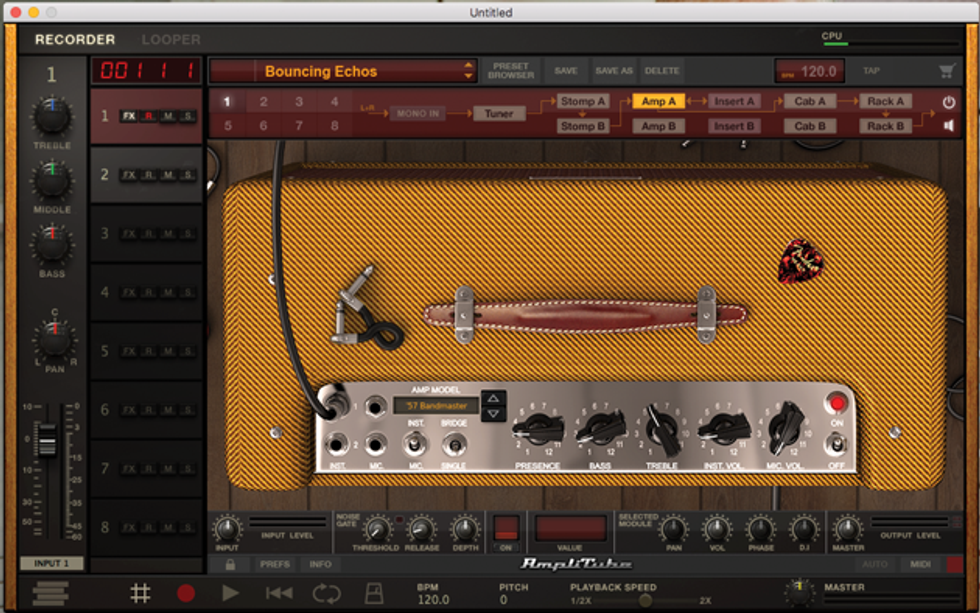980x613 pixels.
Task: Click the rewind to start icon
Action: tap(279, 593)
